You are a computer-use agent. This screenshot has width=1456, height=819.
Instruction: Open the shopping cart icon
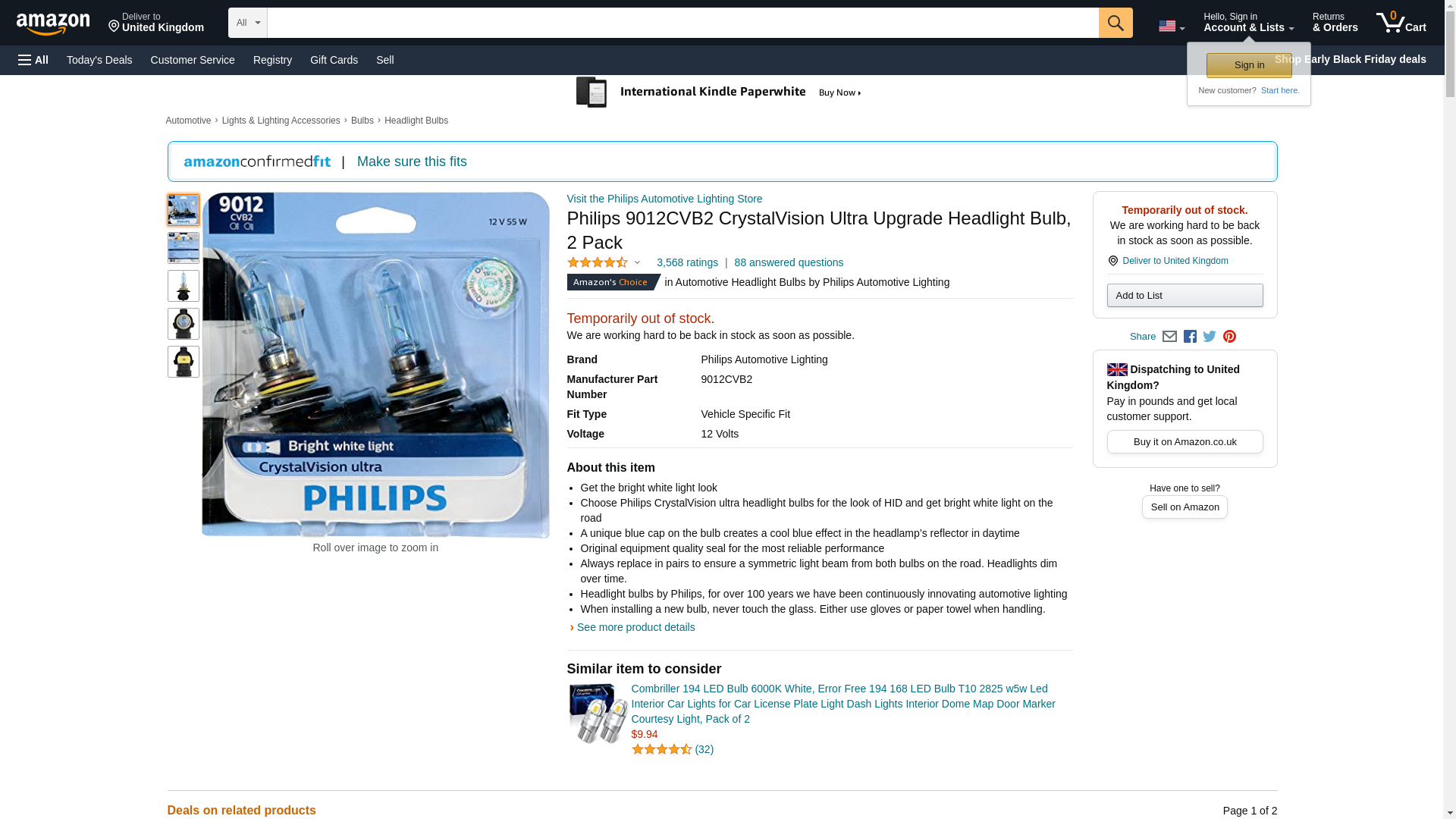(1401, 22)
